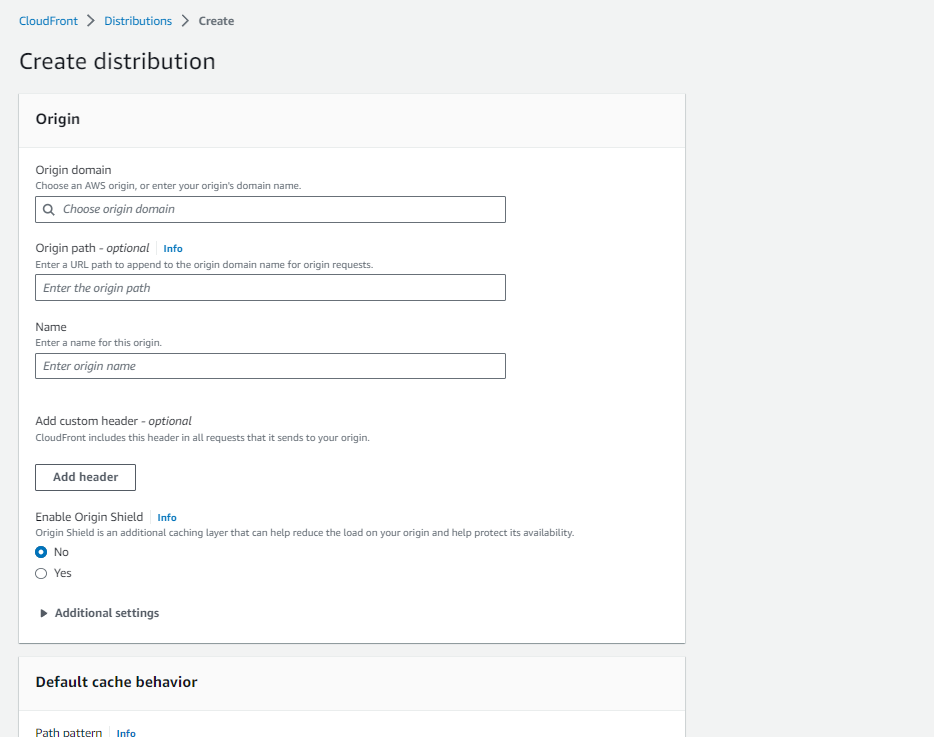
Task: Open the Distributions breadcrumb link
Action: click(138, 21)
